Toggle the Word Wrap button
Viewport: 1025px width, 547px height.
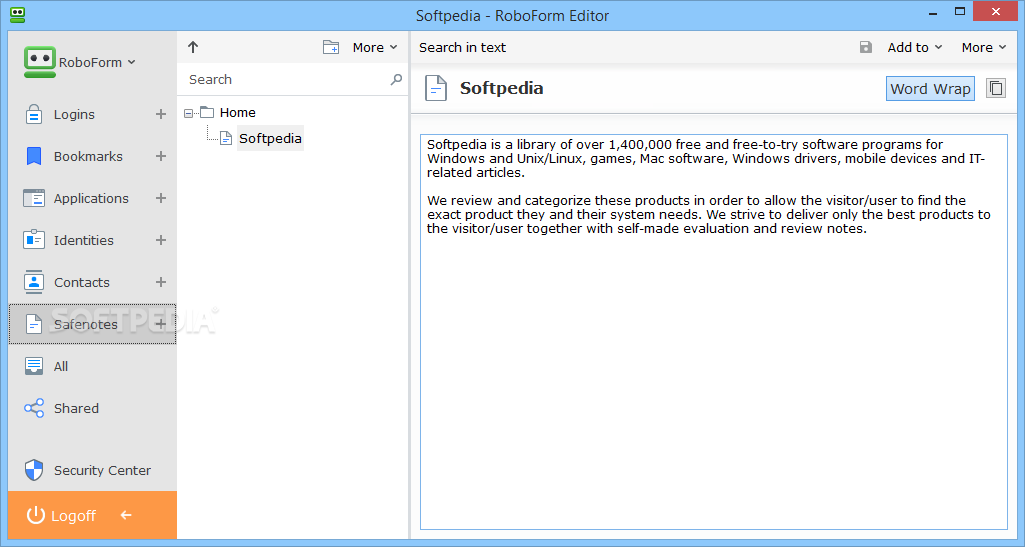(x=930, y=89)
